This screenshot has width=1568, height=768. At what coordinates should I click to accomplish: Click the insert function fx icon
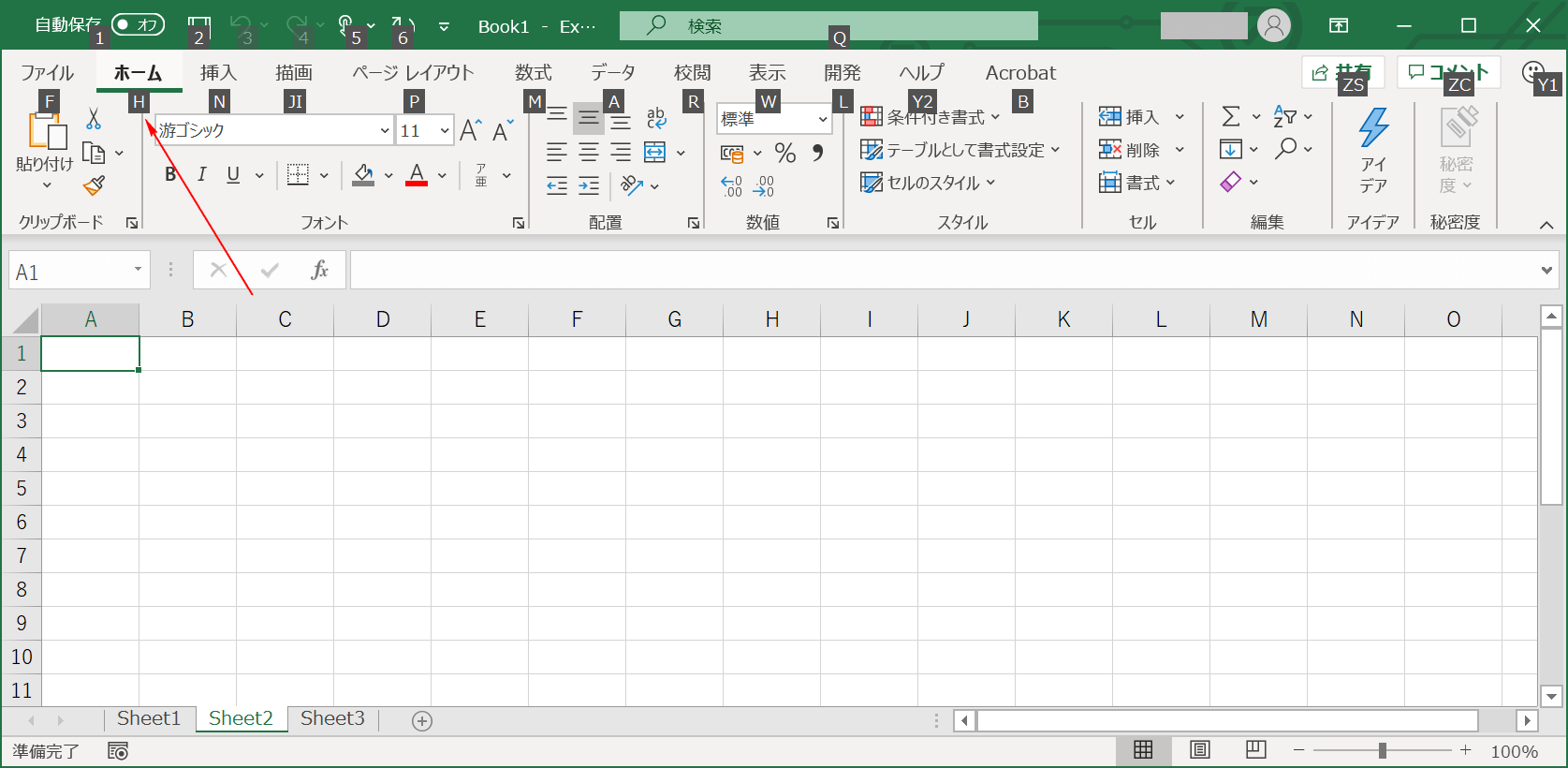click(319, 271)
